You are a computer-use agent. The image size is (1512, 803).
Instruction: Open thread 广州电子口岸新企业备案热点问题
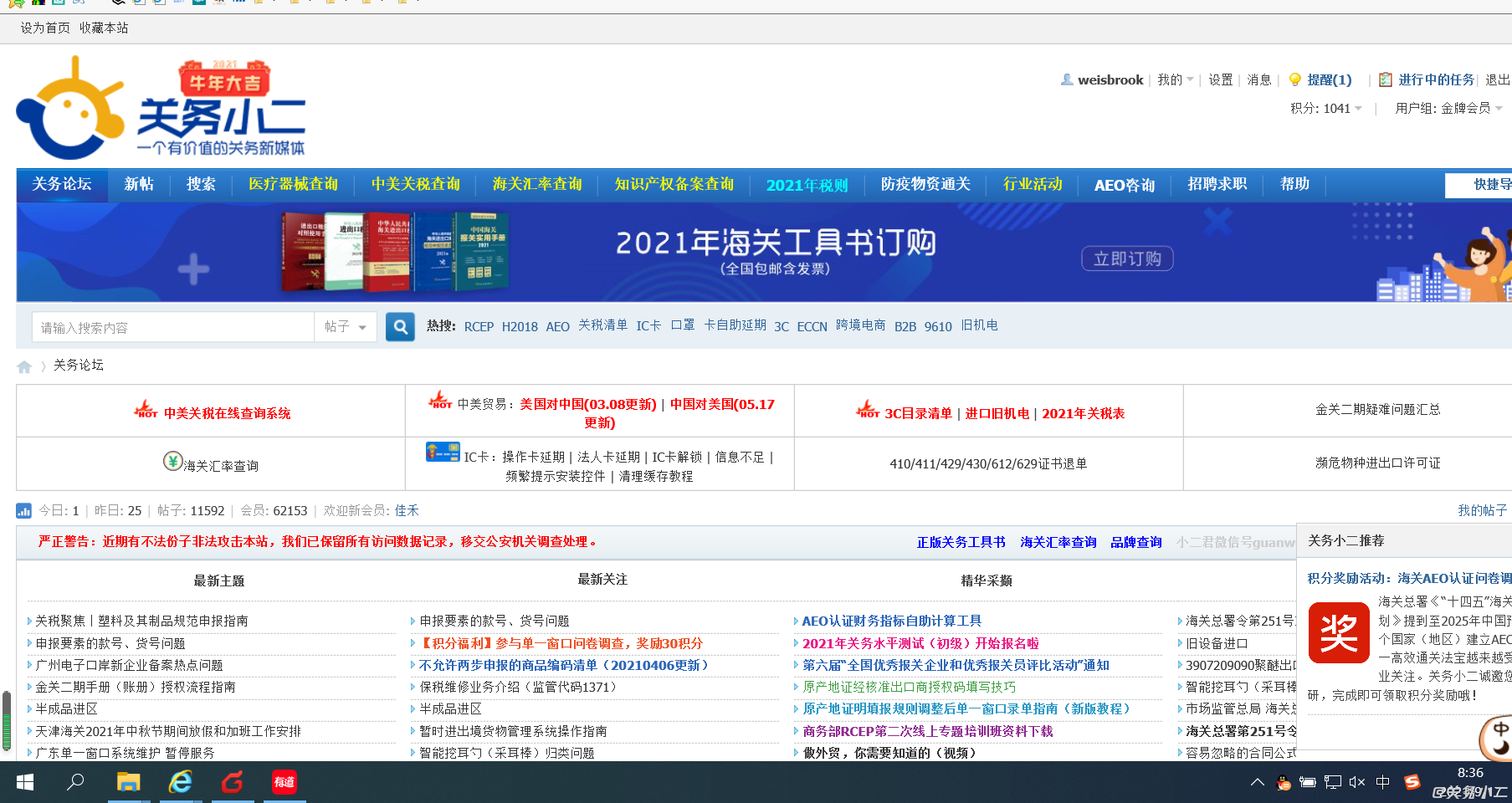129,665
